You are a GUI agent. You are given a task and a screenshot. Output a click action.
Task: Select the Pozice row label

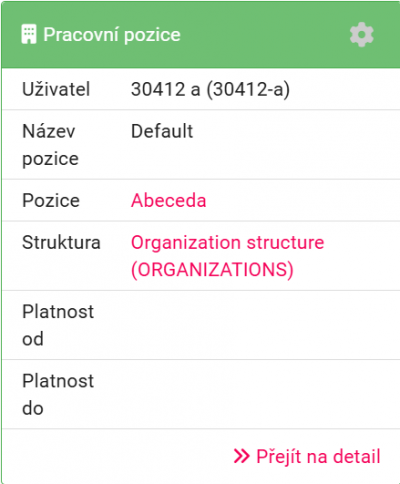pos(51,200)
